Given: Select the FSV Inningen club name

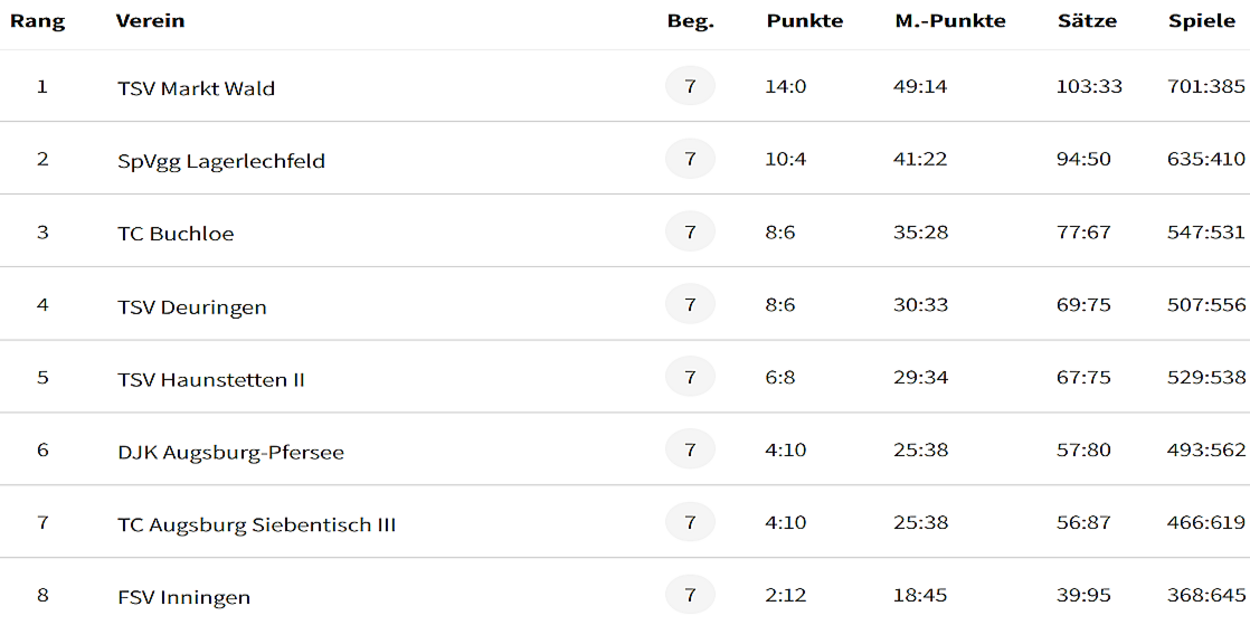Looking at the screenshot, I should pyautogui.click(x=184, y=598).
